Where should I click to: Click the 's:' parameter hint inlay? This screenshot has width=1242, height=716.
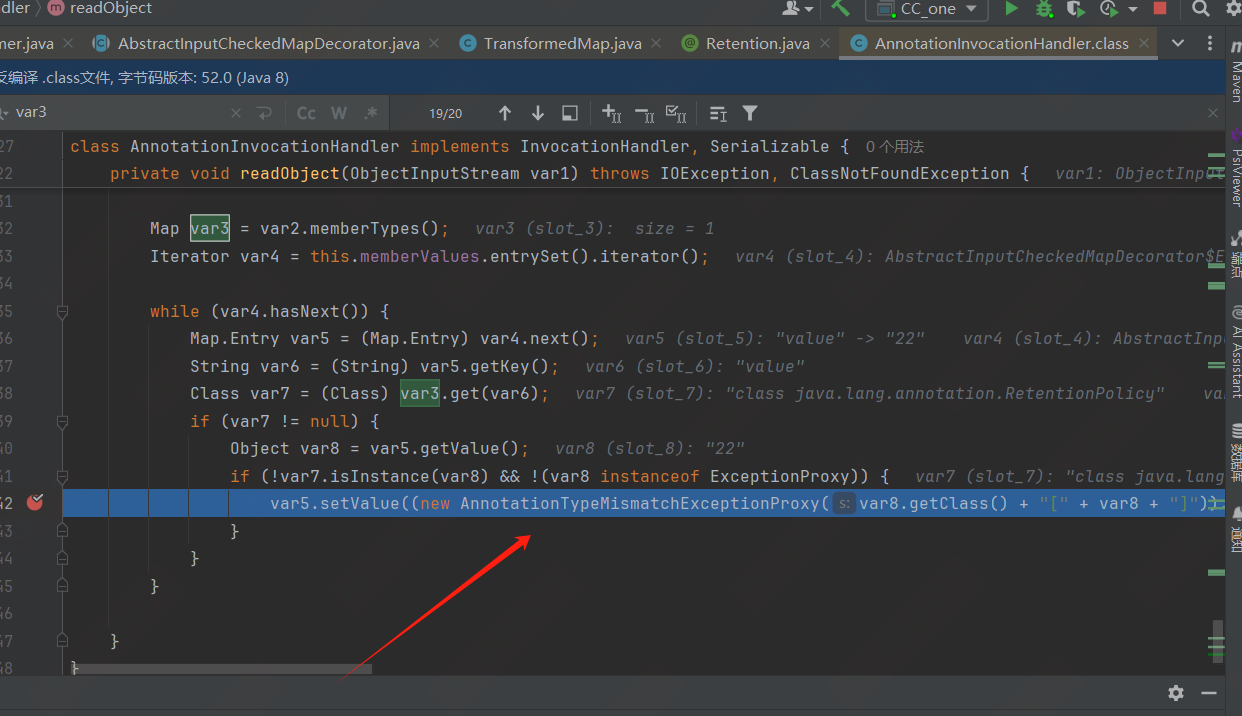click(x=843, y=503)
